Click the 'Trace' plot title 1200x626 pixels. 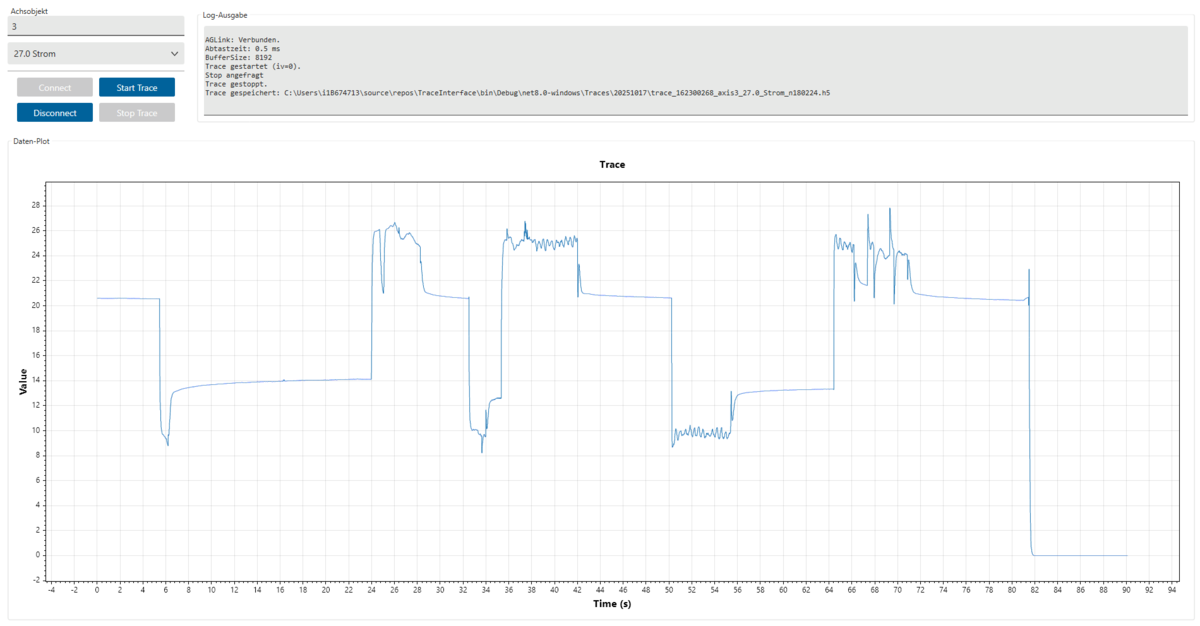(x=612, y=164)
